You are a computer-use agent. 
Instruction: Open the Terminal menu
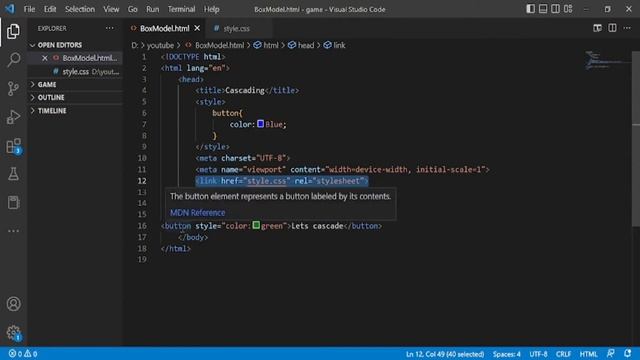[181, 9]
